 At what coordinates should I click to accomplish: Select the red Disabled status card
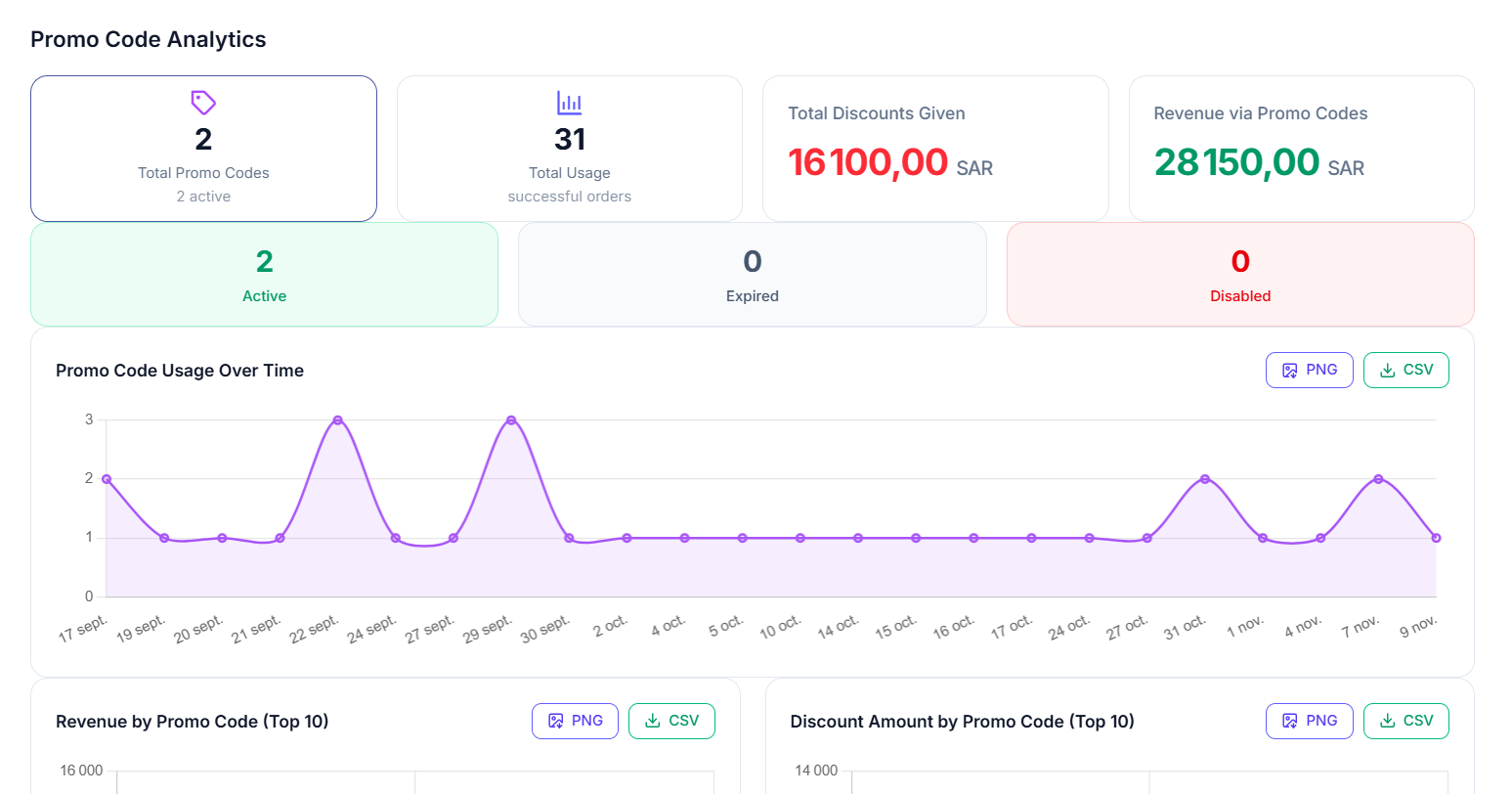point(1240,274)
